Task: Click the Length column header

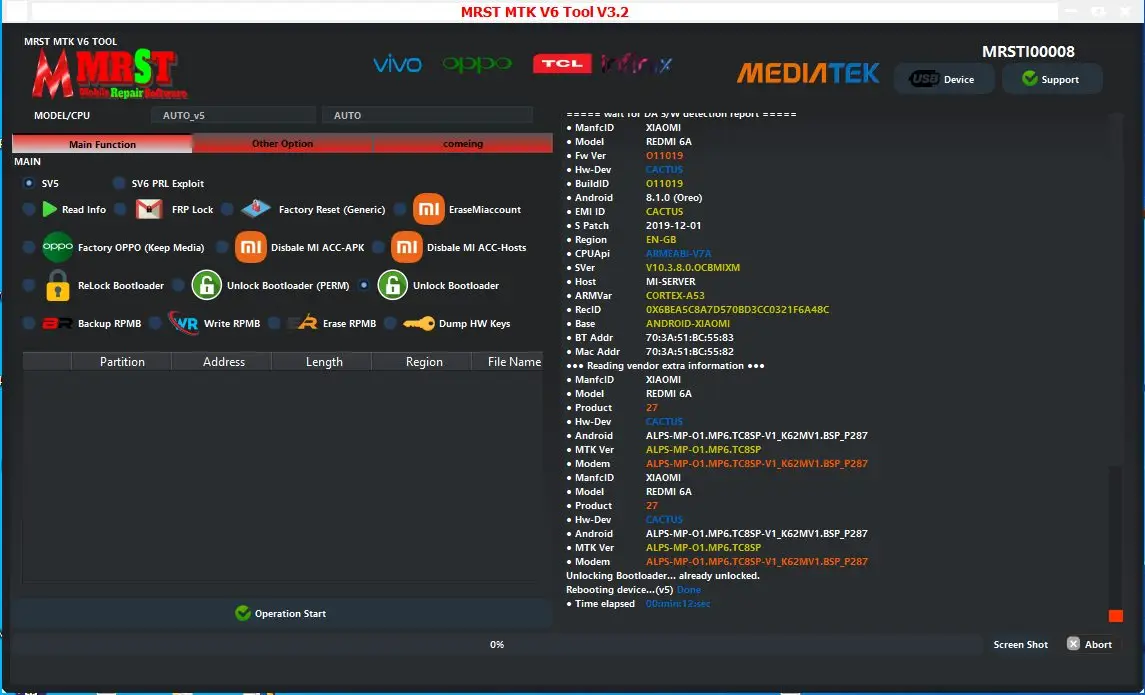Action: click(323, 361)
